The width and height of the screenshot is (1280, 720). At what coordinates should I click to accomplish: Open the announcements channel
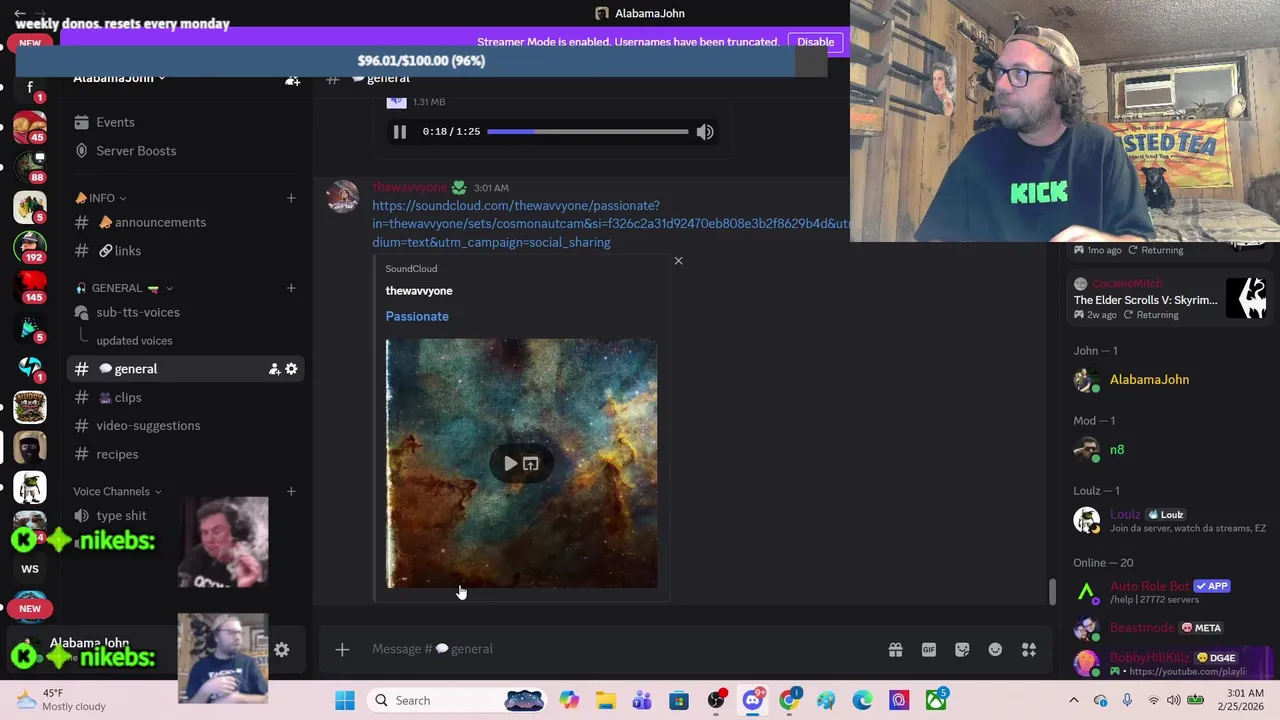(x=160, y=222)
